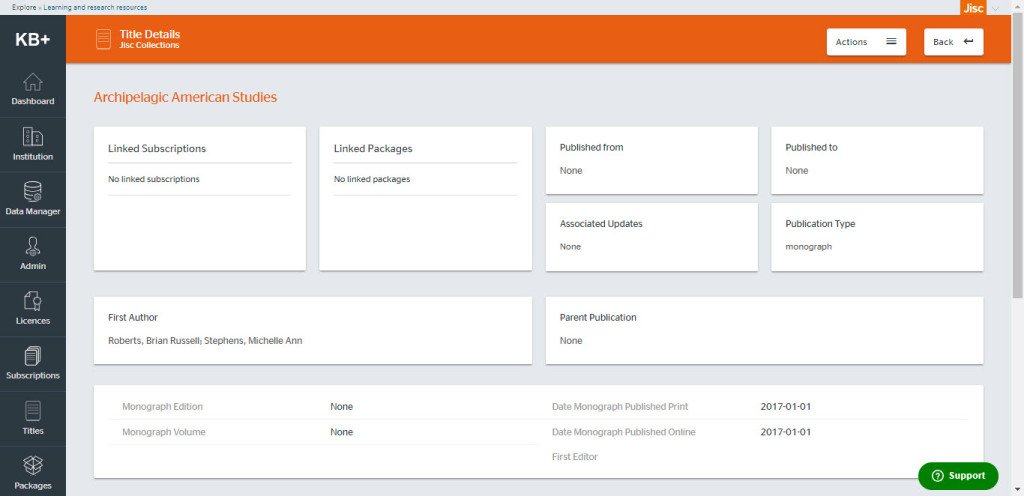Image resolution: width=1024 pixels, height=496 pixels.
Task: Click the Jisc logo in top bar
Action: tap(973, 8)
